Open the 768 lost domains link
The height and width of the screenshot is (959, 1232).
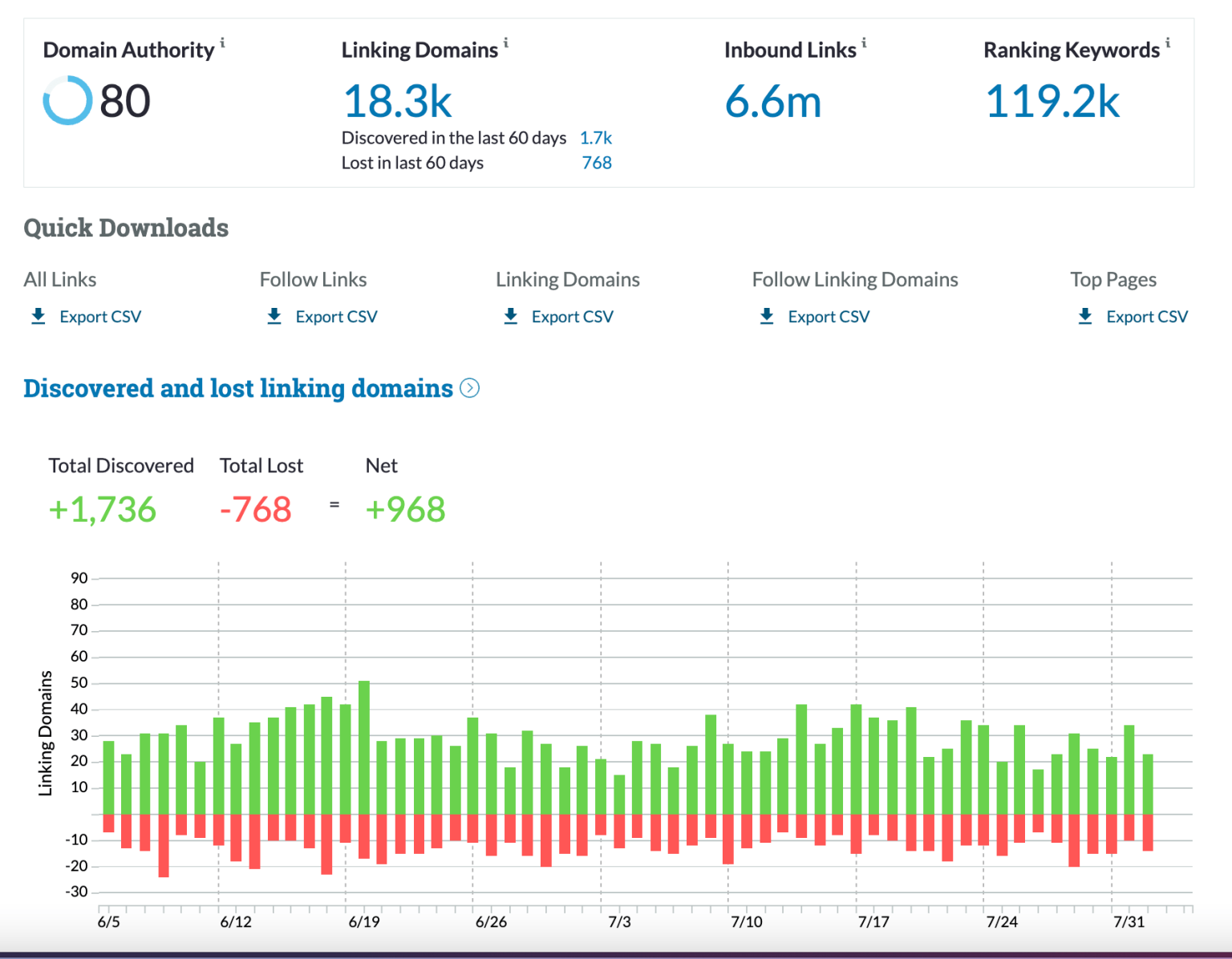pyautogui.click(x=597, y=162)
